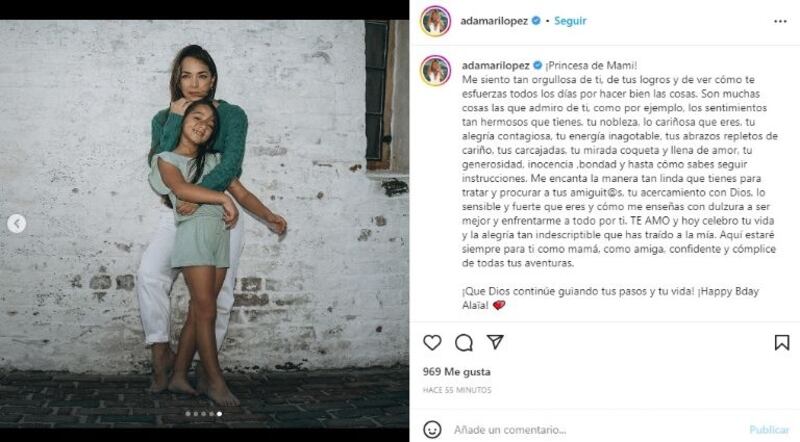The image size is (800, 442).
Task: Save post with bookmark icon
Action: click(782, 342)
